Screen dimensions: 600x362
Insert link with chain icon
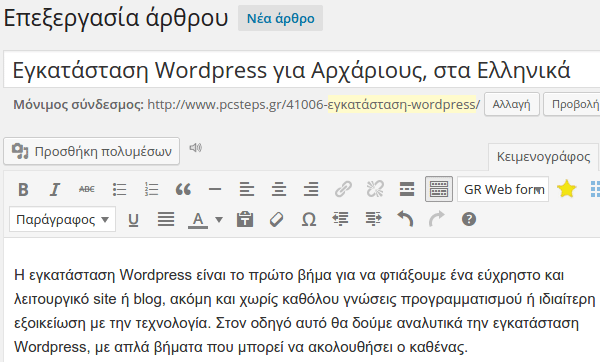click(x=343, y=189)
